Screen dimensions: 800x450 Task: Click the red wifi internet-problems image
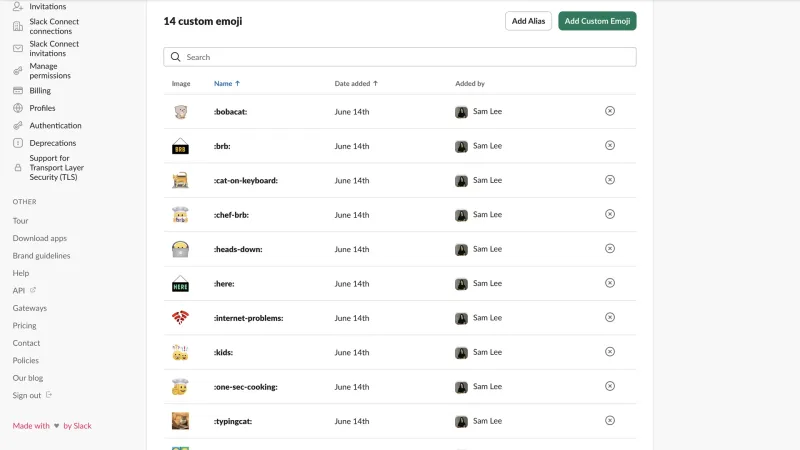180,318
